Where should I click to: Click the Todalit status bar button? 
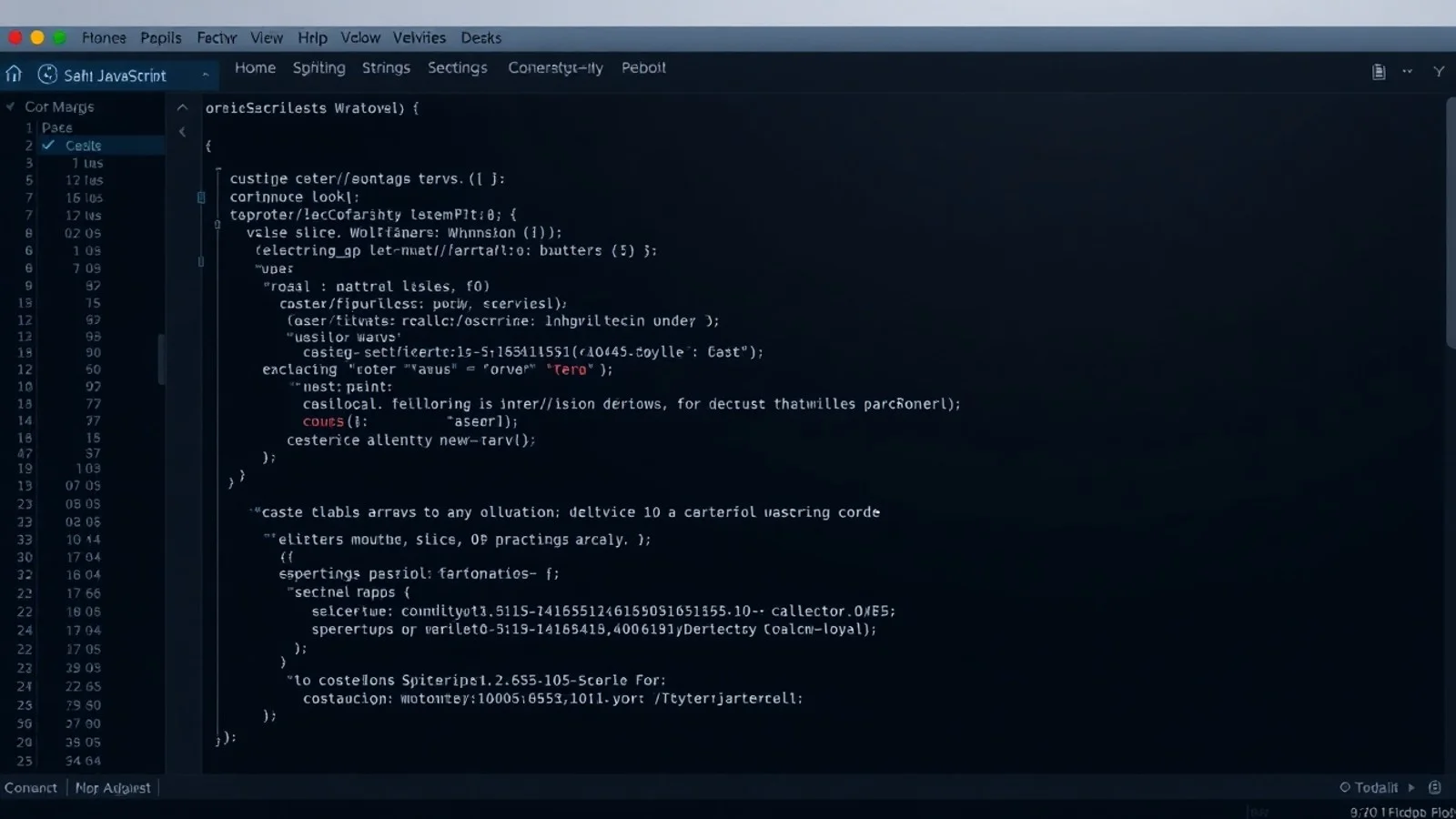[x=1376, y=787]
